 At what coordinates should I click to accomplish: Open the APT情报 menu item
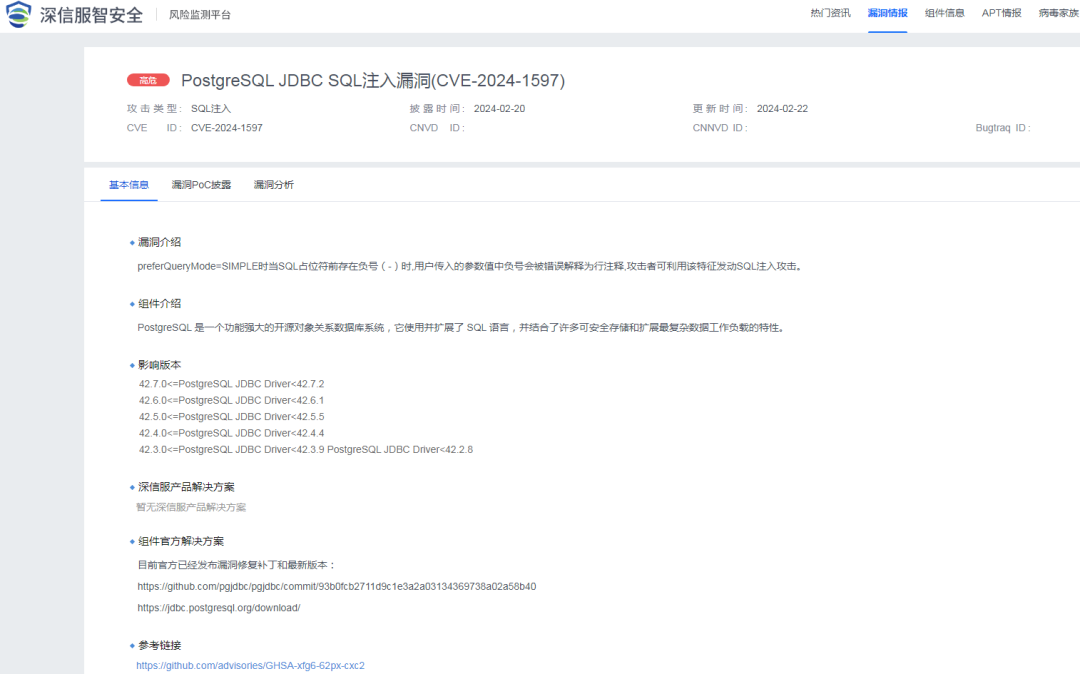1001,13
